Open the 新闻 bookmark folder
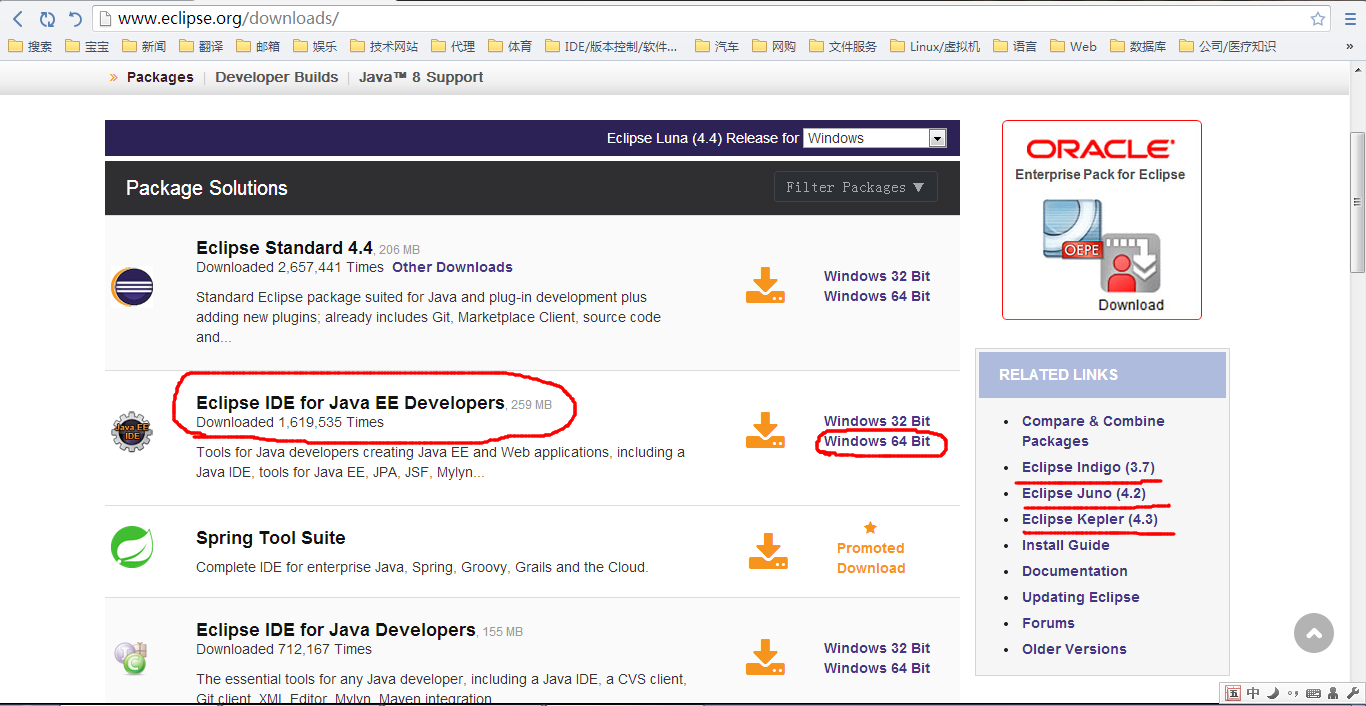Viewport: 1366px width, 706px height. click(x=144, y=46)
